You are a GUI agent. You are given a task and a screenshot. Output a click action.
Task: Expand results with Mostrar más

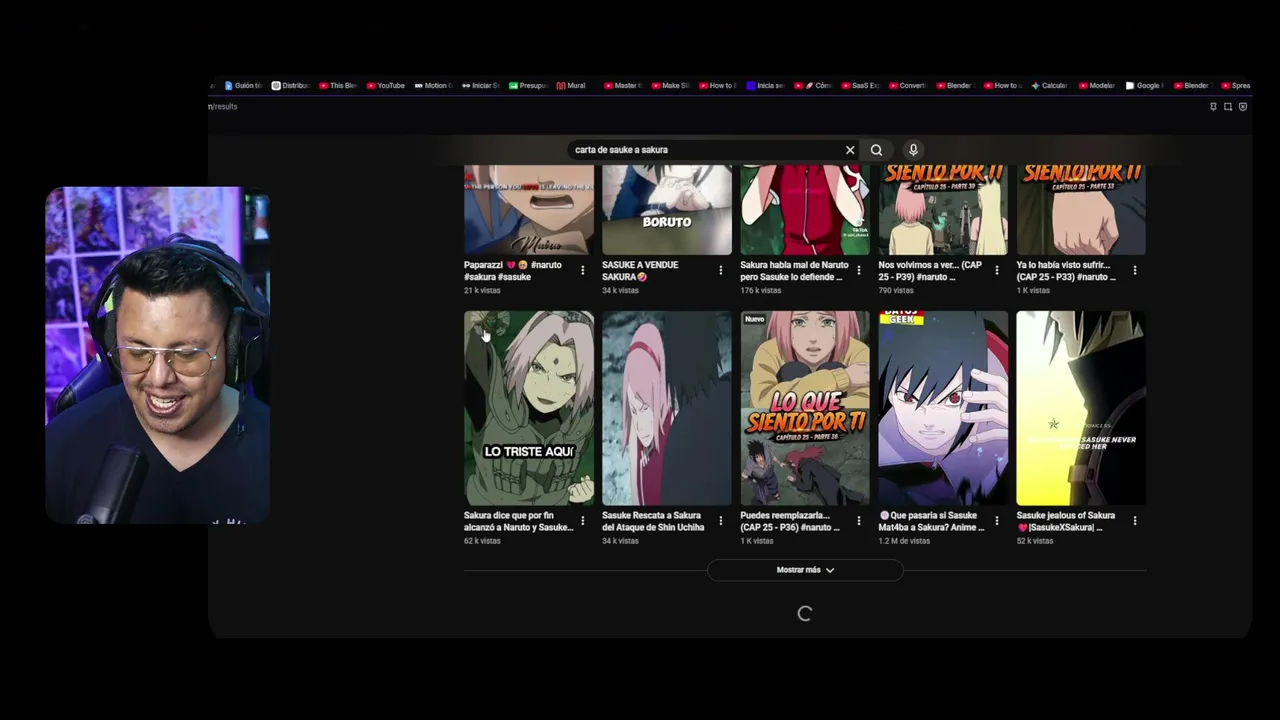click(805, 570)
